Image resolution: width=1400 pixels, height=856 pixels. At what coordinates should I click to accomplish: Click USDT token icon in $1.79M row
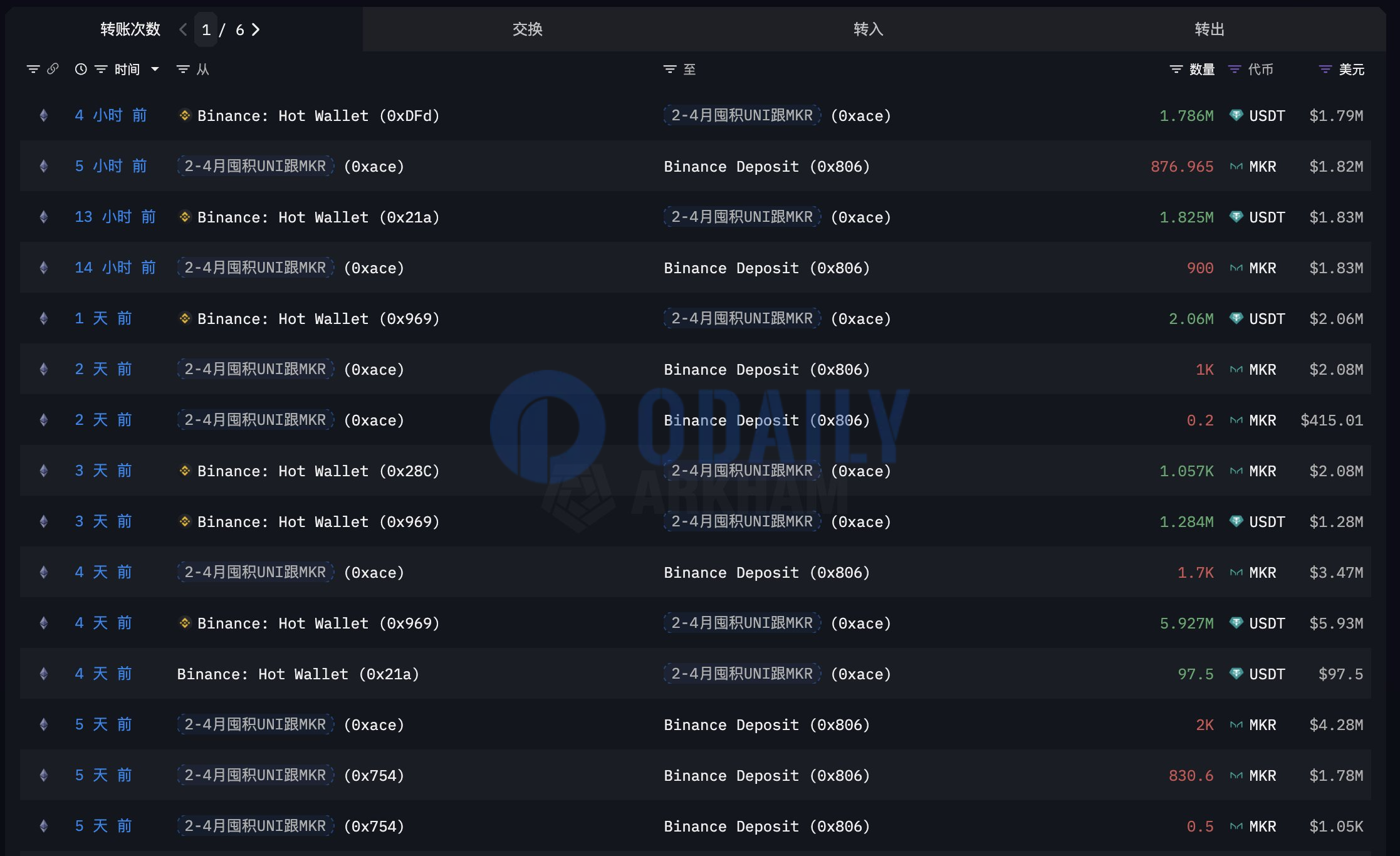(x=1236, y=115)
